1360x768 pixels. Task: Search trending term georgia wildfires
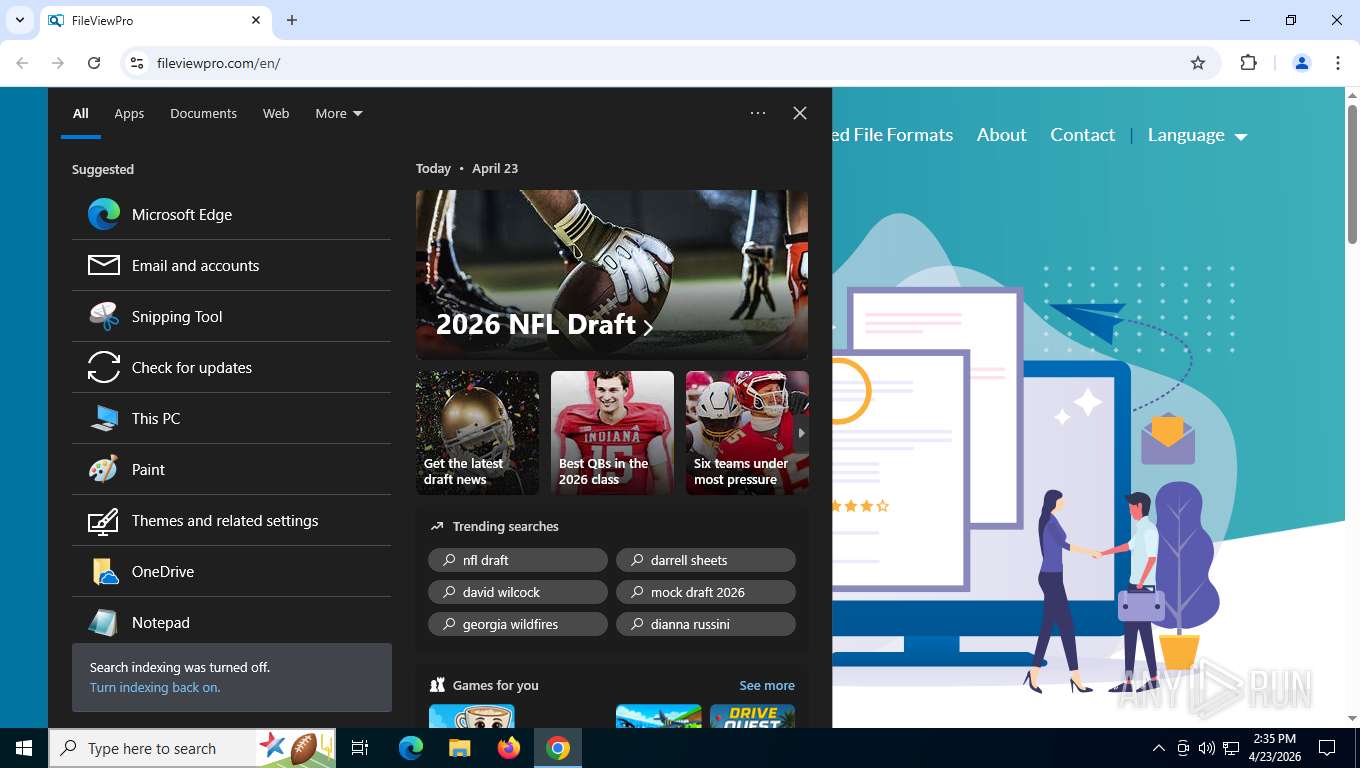click(518, 624)
